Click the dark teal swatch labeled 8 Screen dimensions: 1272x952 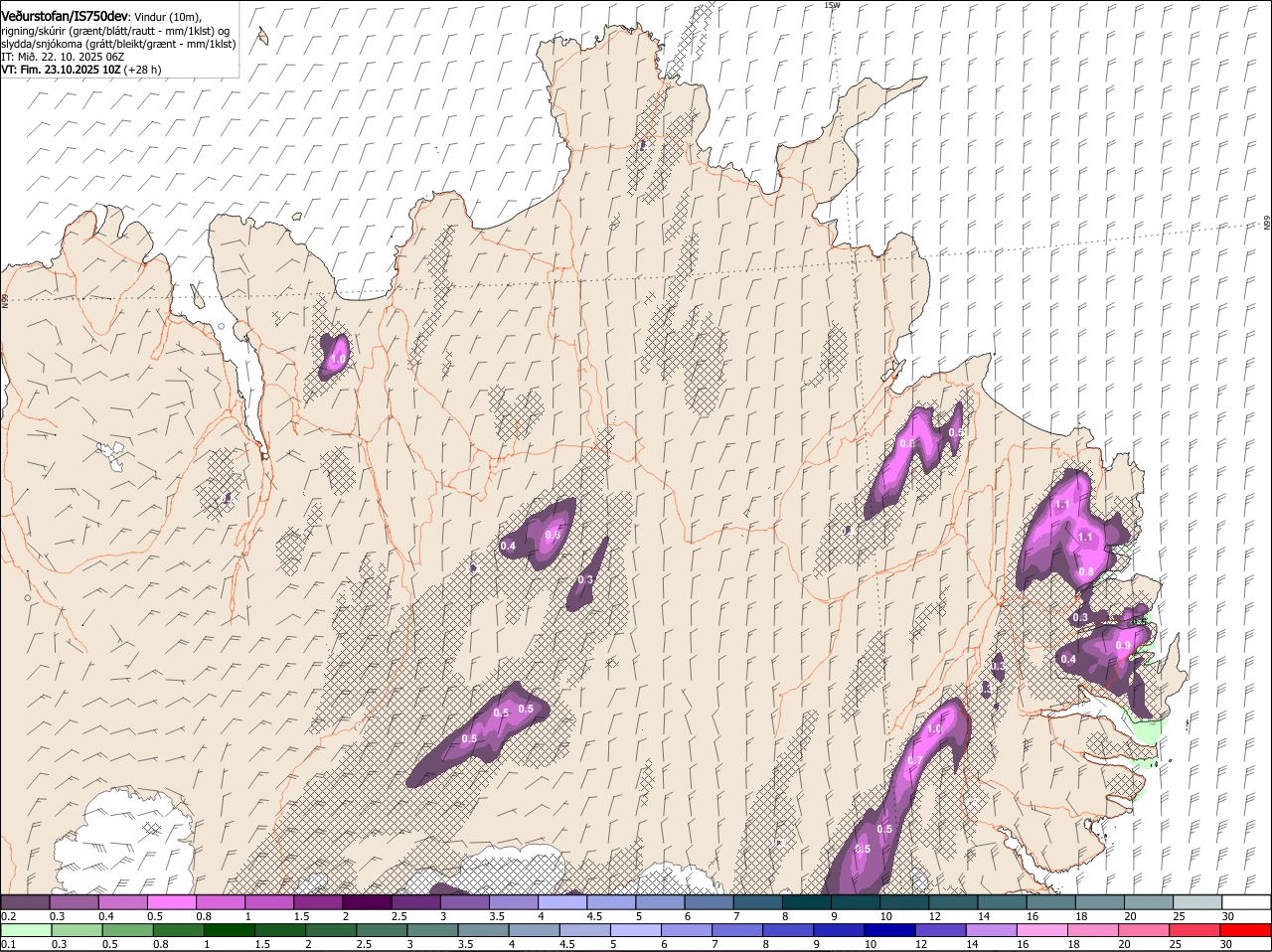(807, 902)
